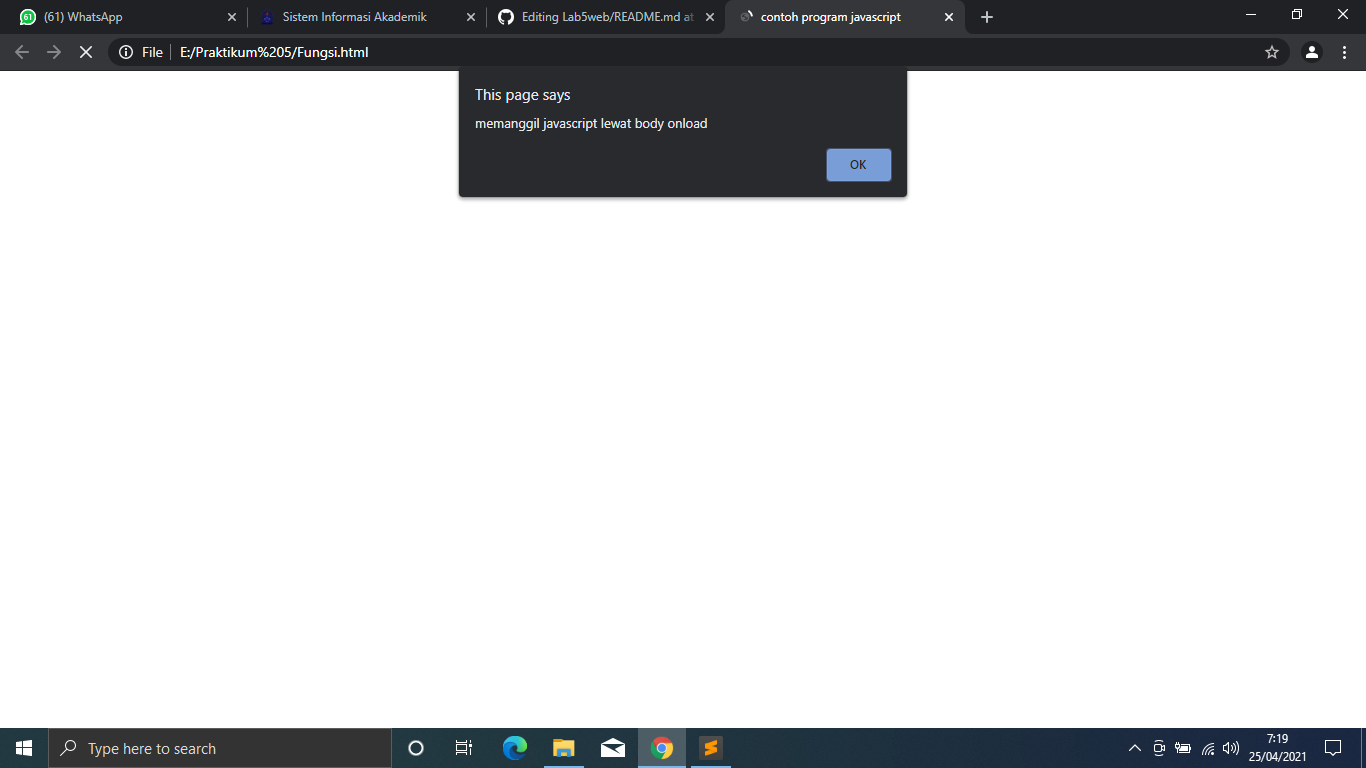Open the Action Center notifications panel

[x=1334, y=748]
